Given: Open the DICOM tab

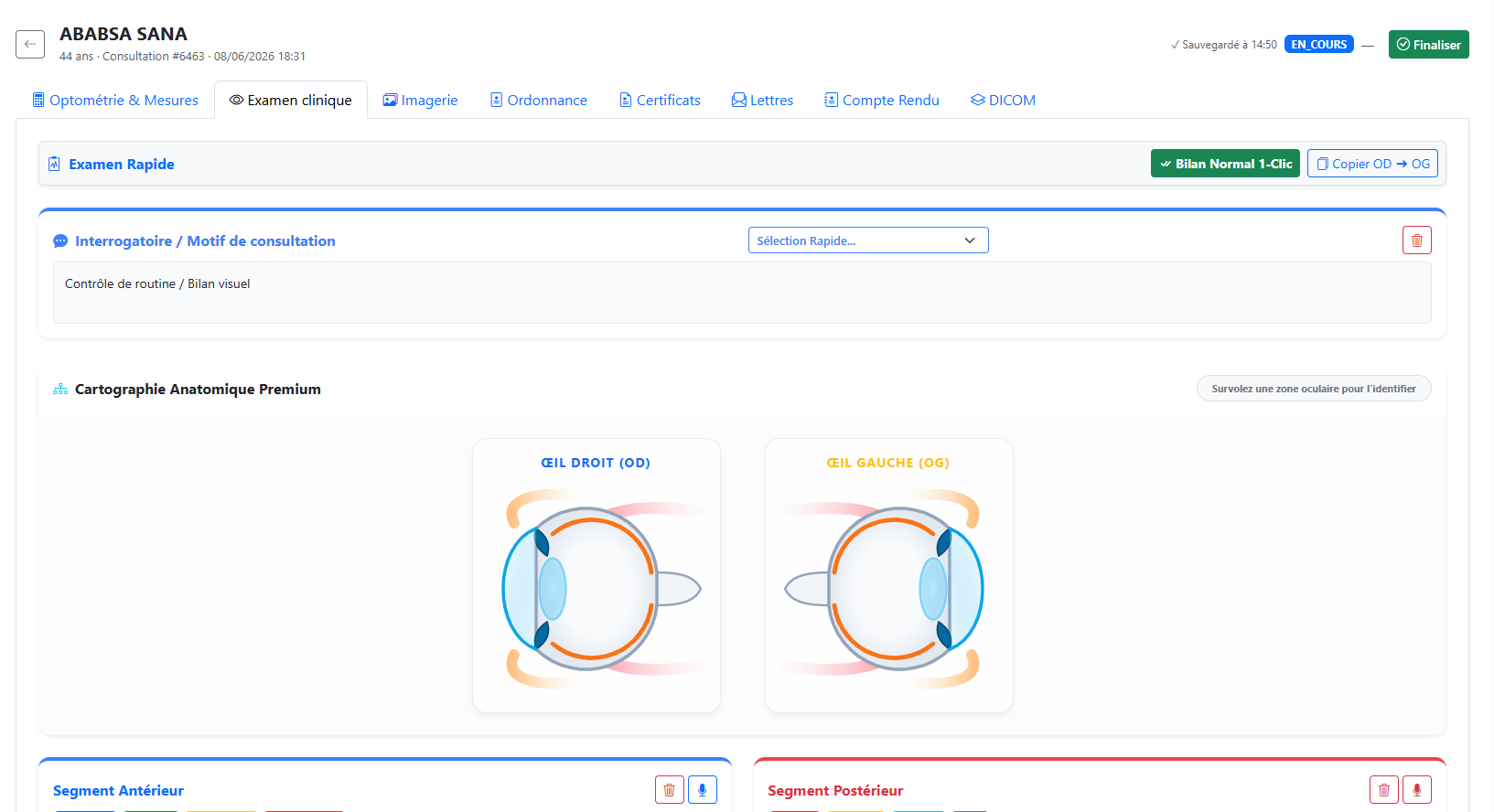Looking at the screenshot, I should pyautogui.click(x=1003, y=100).
